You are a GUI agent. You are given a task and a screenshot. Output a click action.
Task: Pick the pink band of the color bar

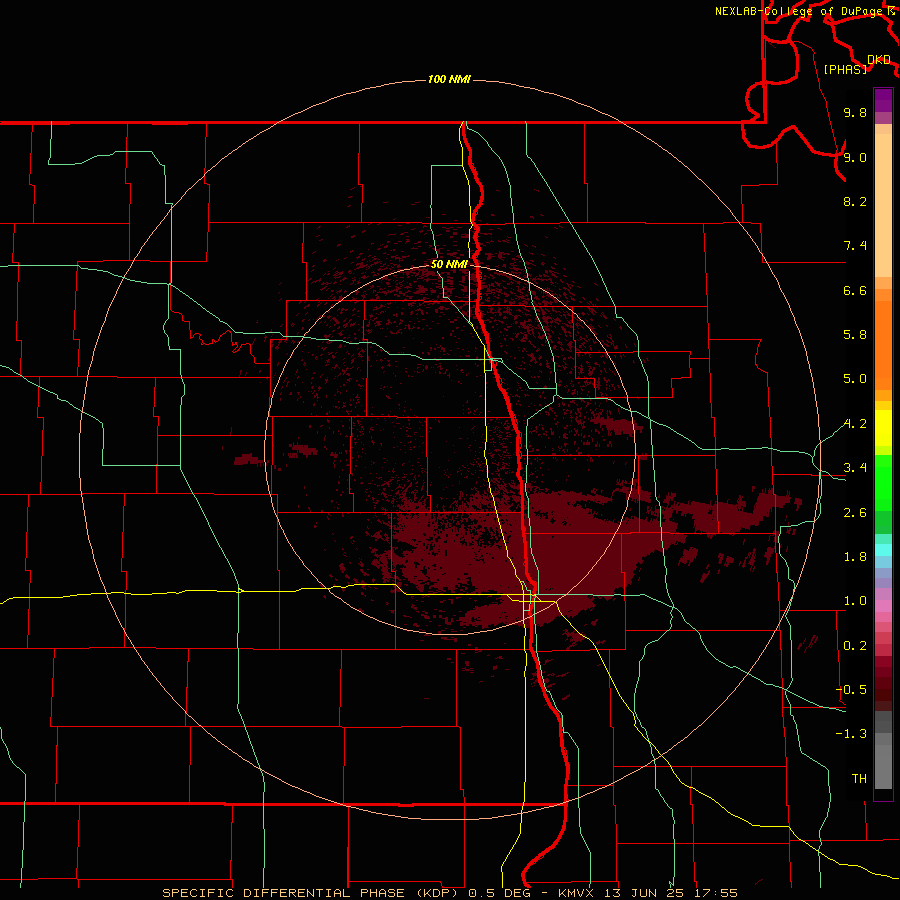pyautogui.click(x=883, y=606)
